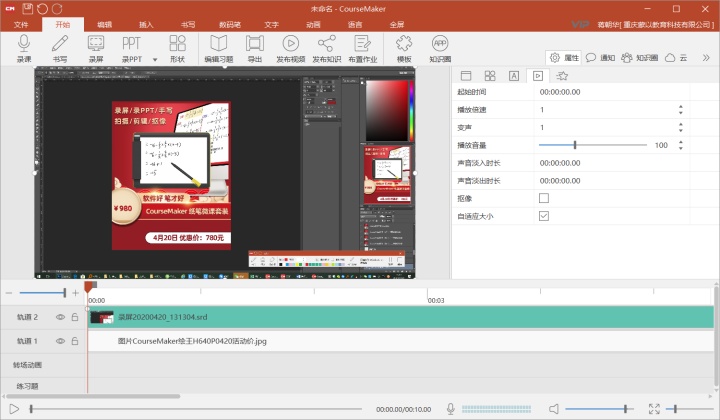
Task: Switch to the 全屏 tab
Action: (x=397, y=24)
